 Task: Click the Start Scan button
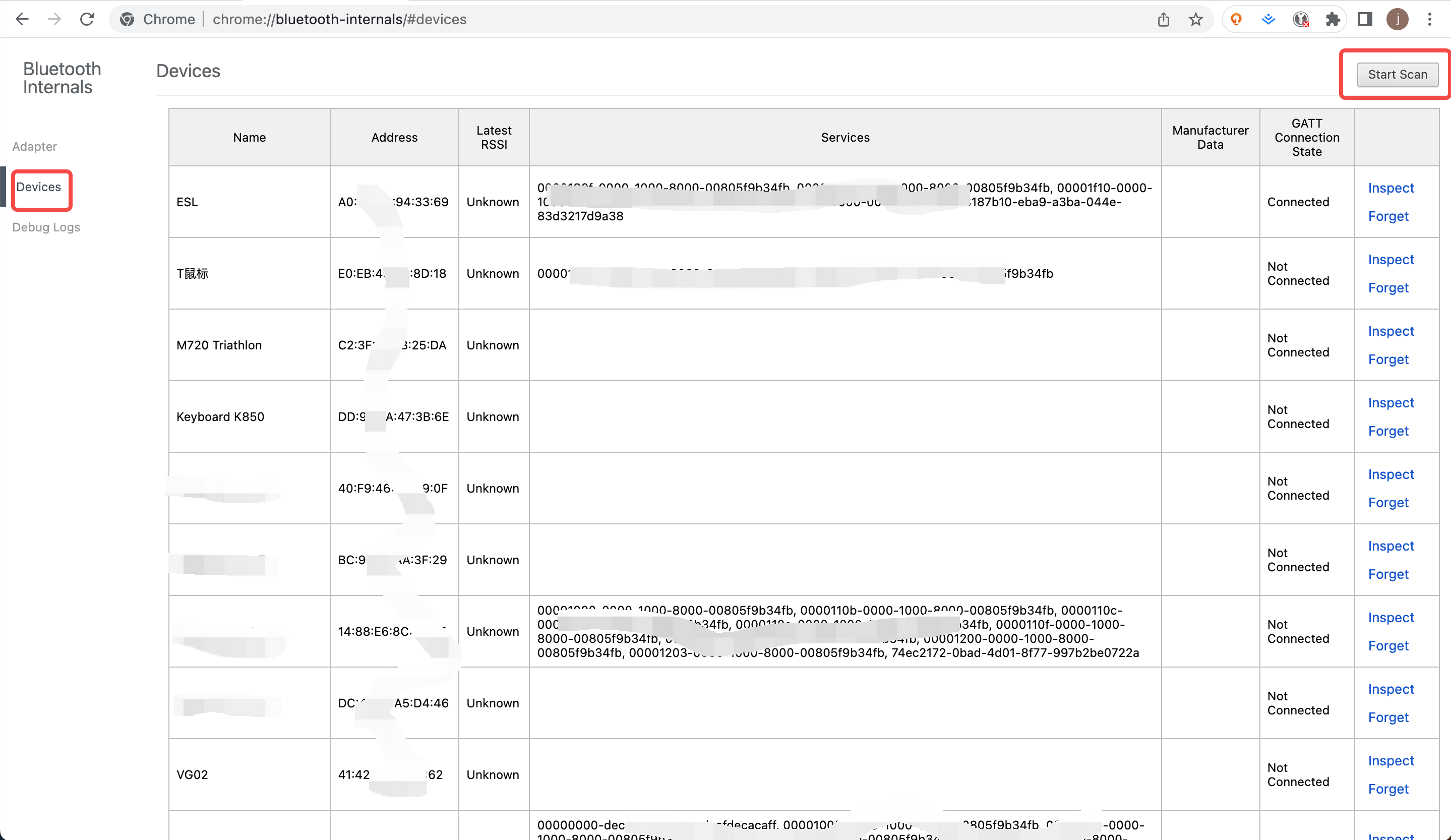click(1398, 74)
